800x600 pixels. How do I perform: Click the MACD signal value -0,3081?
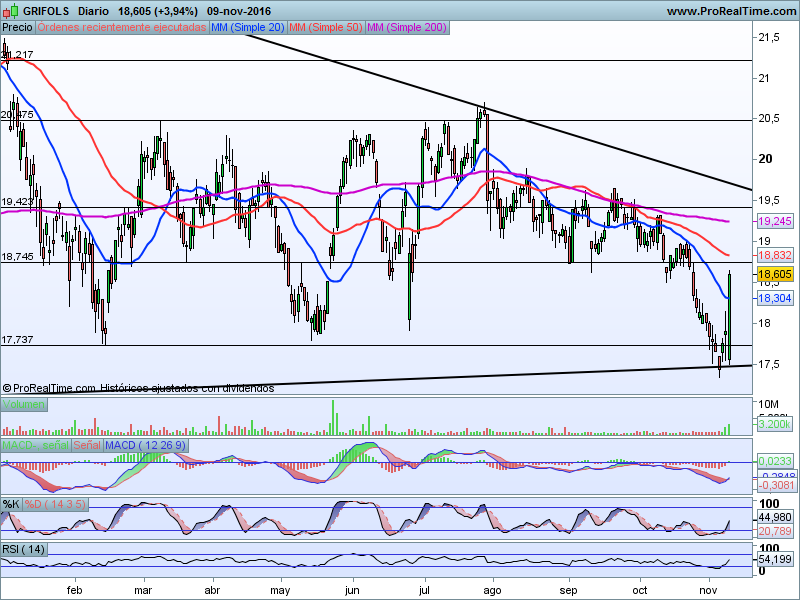[775, 485]
